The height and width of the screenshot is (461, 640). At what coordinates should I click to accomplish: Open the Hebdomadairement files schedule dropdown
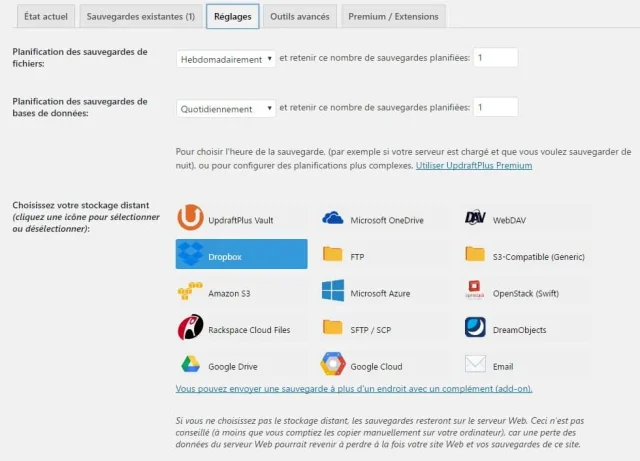(226, 59)
